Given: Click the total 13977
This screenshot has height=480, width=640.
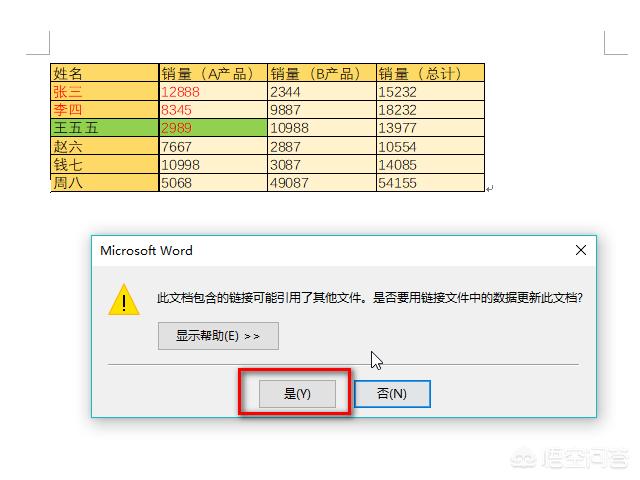Looking at the screenshot, I should tap(430, 128).
